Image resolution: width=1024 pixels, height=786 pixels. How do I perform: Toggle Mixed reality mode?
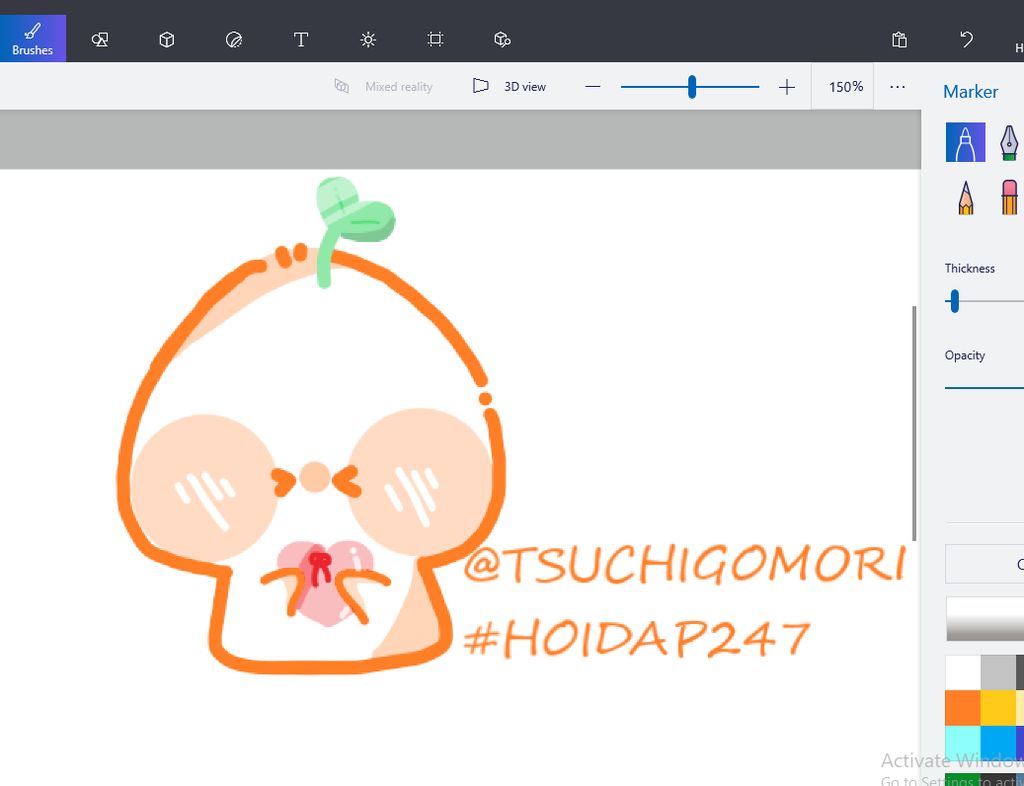[x=383, y=86]
